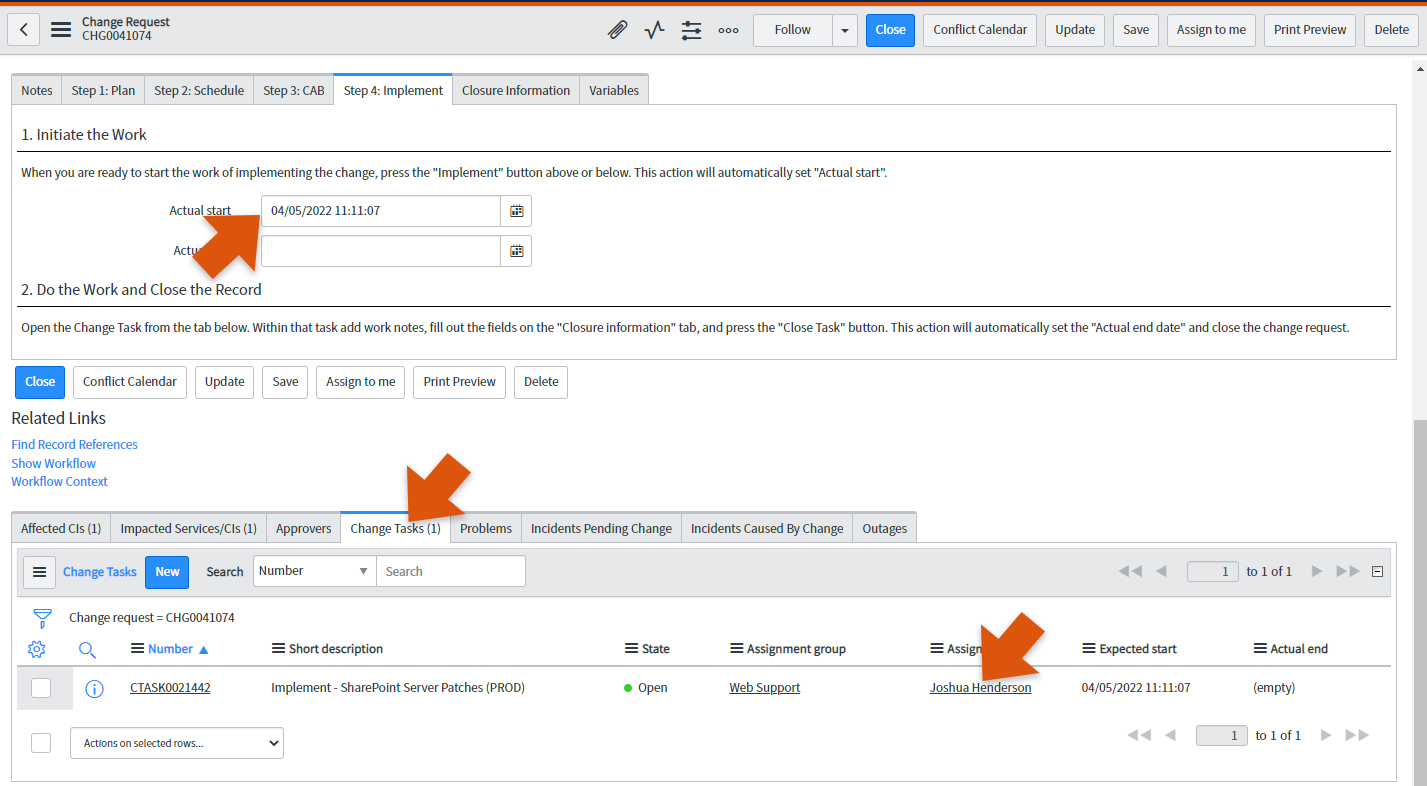Toggle the select-all checkbox below the list
Viewport: 1427px width, 786px height.
pyautogui.click(x=41, y=743)
